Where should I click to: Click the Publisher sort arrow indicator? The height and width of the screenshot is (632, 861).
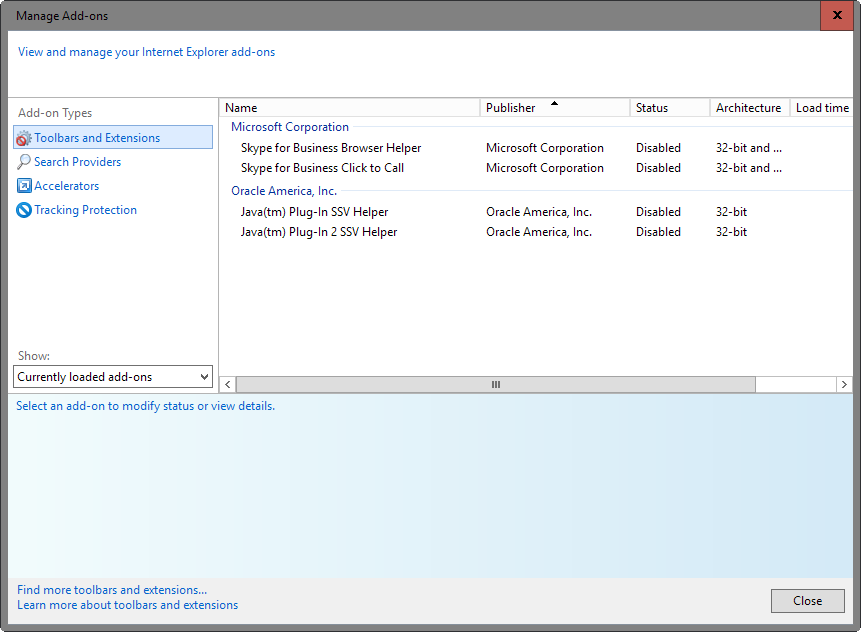(555, 103)
